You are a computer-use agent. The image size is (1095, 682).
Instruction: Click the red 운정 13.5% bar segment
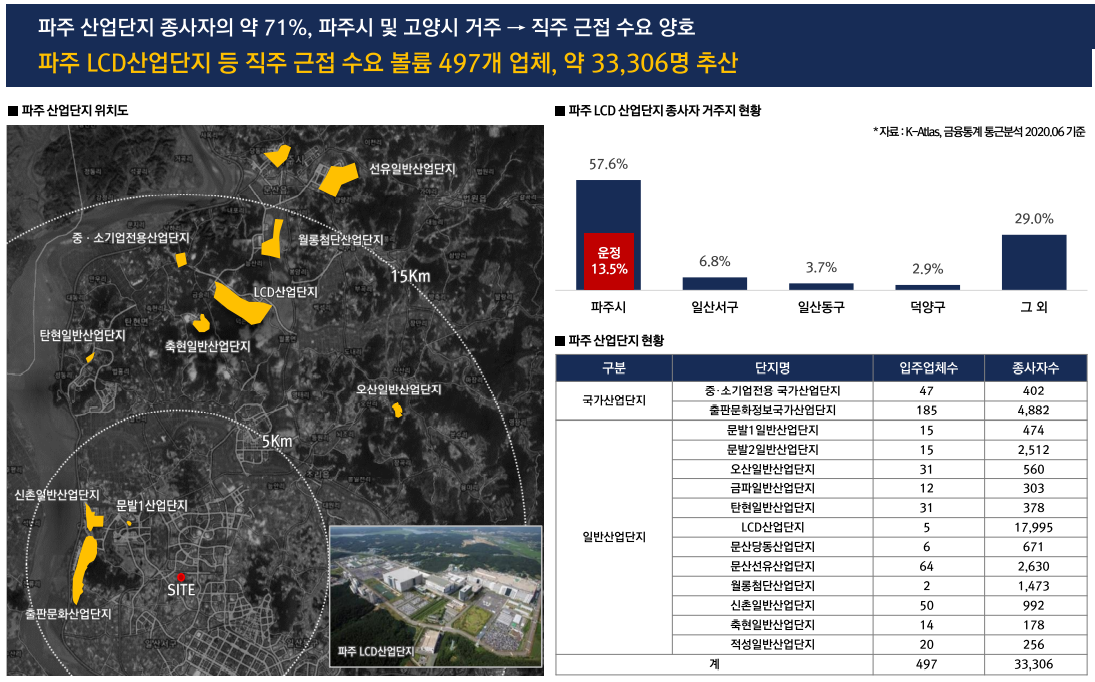pos(609,261)
